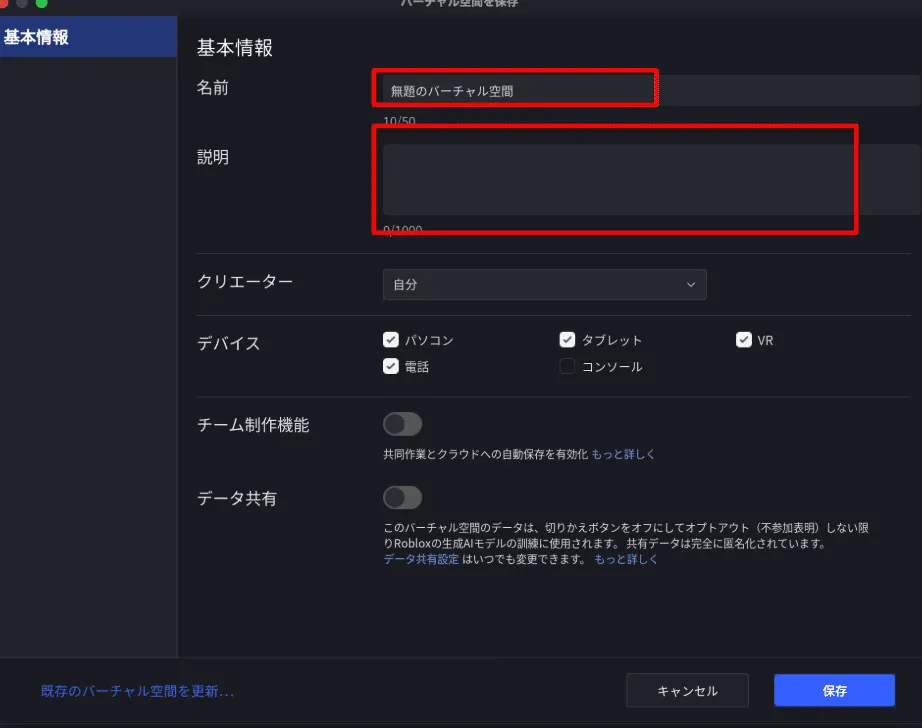The image size is (922, 728).
Task: Click into the 説明 description box
Action: click(x=615, y=179)
